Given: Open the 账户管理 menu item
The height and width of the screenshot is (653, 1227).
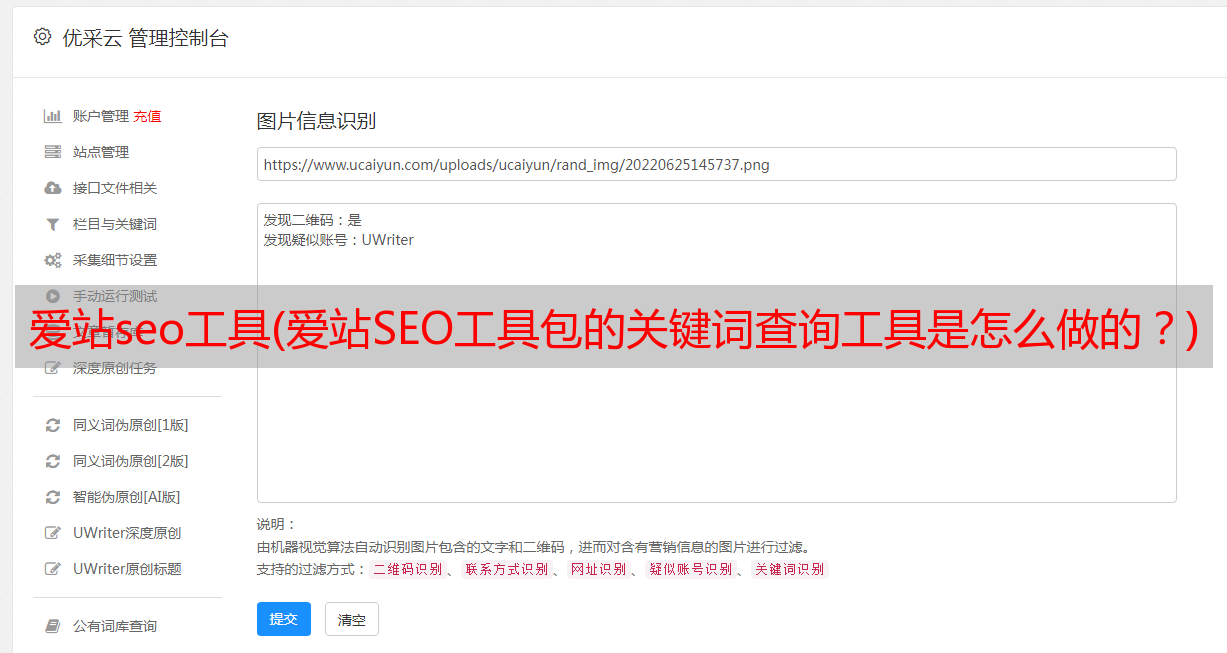Looking at the screenshot, I should click(x=101, y=116).
